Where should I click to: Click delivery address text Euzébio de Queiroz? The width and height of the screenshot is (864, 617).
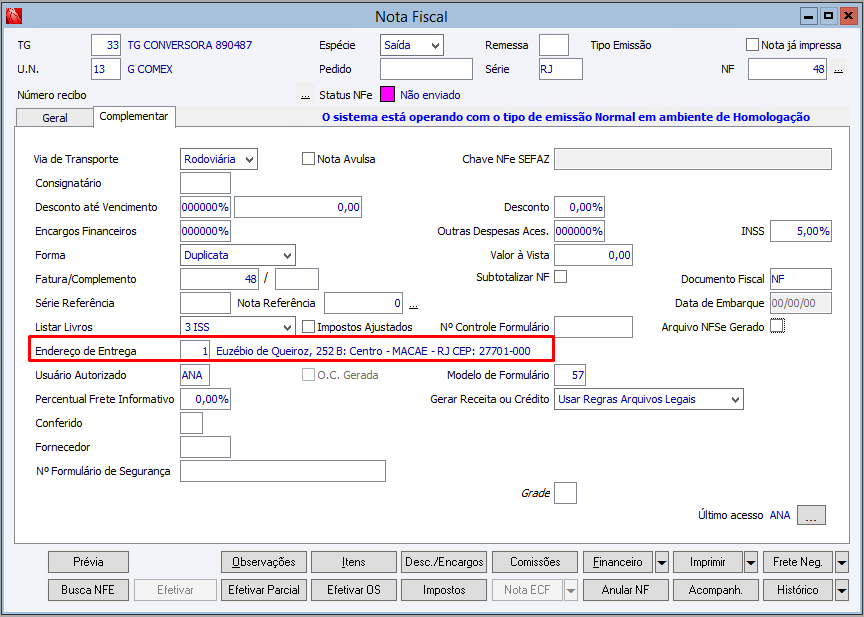tap(373, 351)
